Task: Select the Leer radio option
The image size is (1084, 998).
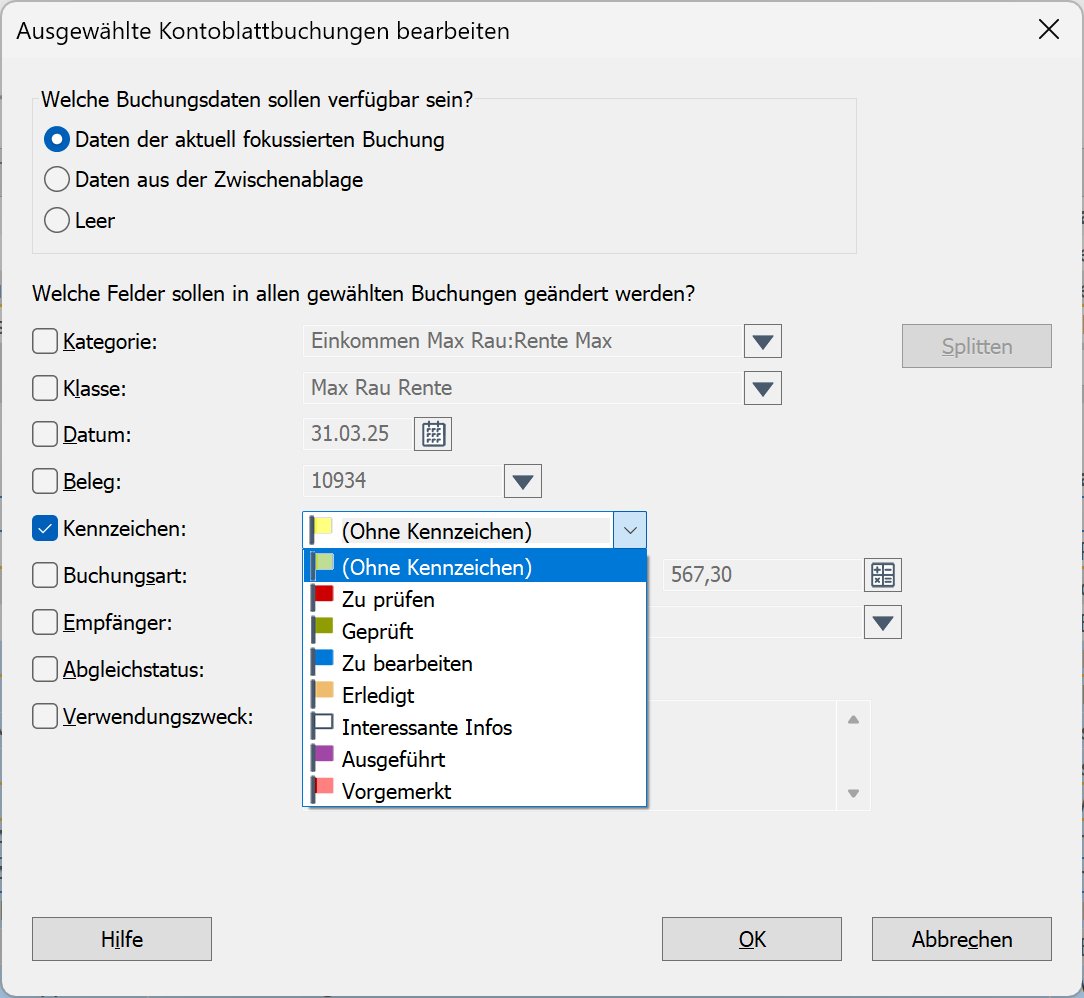Action: point(57,220)
